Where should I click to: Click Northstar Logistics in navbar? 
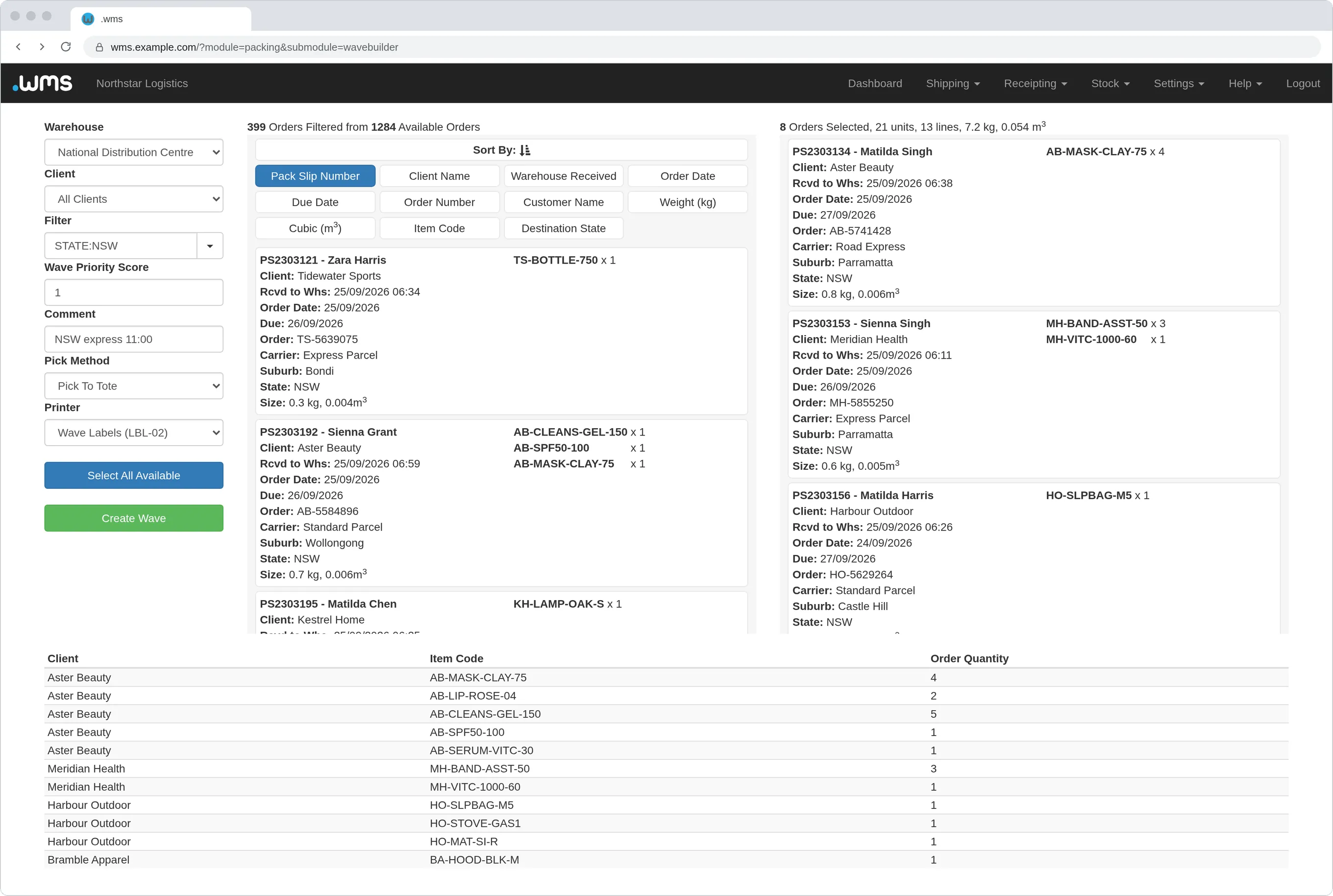click(142, 83)
